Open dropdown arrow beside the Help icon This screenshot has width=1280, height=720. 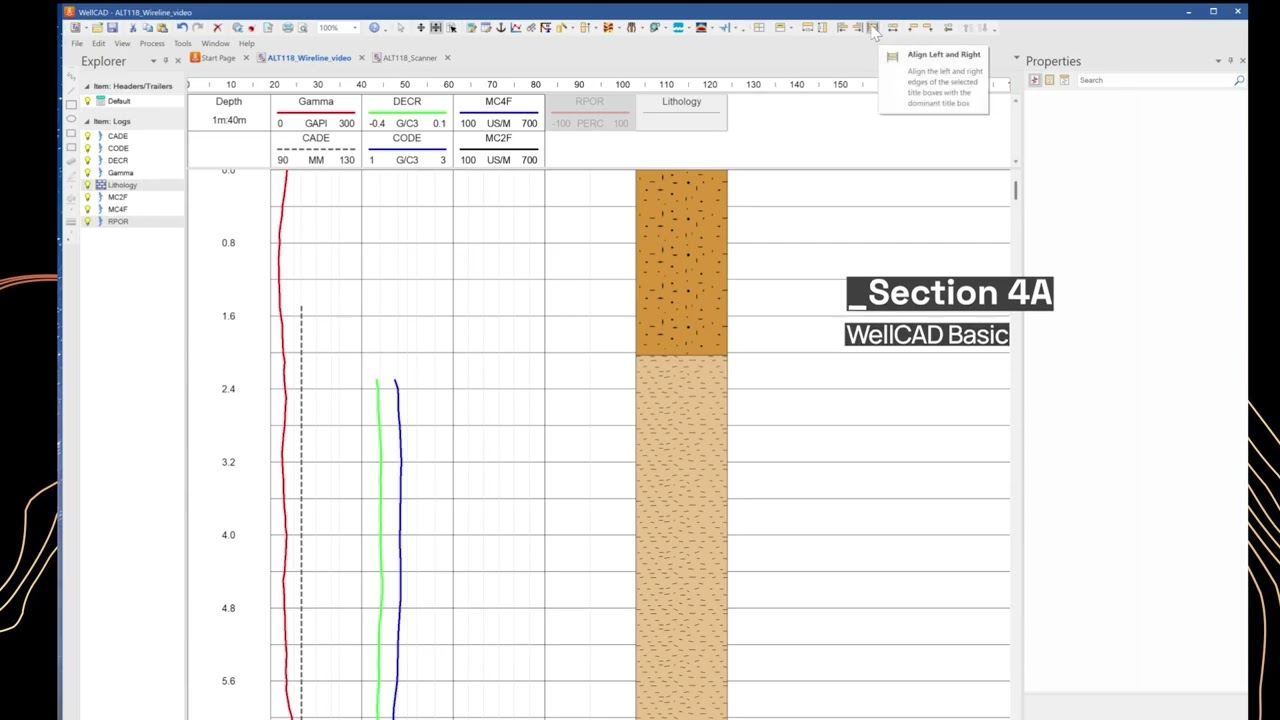tap(385, 28)
